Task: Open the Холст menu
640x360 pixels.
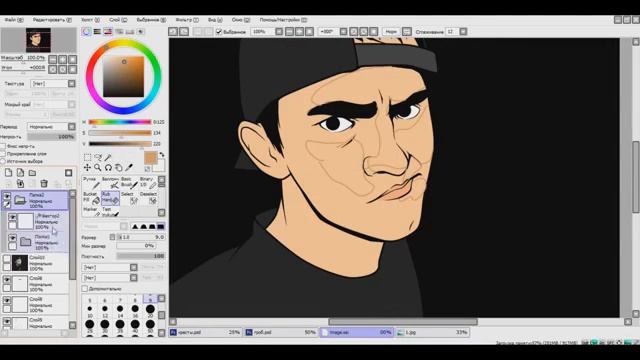Action: point(90,20)
